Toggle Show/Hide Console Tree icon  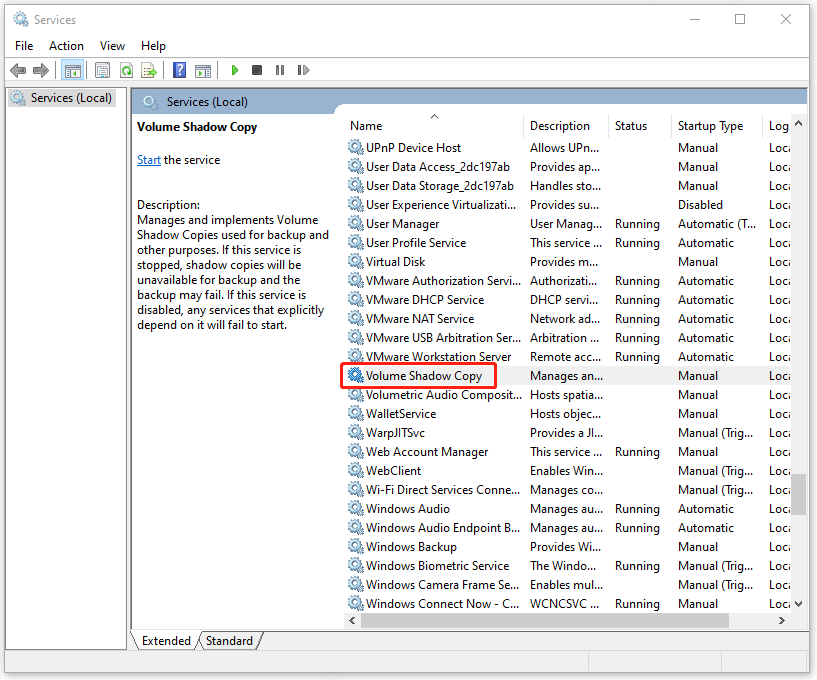click(x=72, y=70)
